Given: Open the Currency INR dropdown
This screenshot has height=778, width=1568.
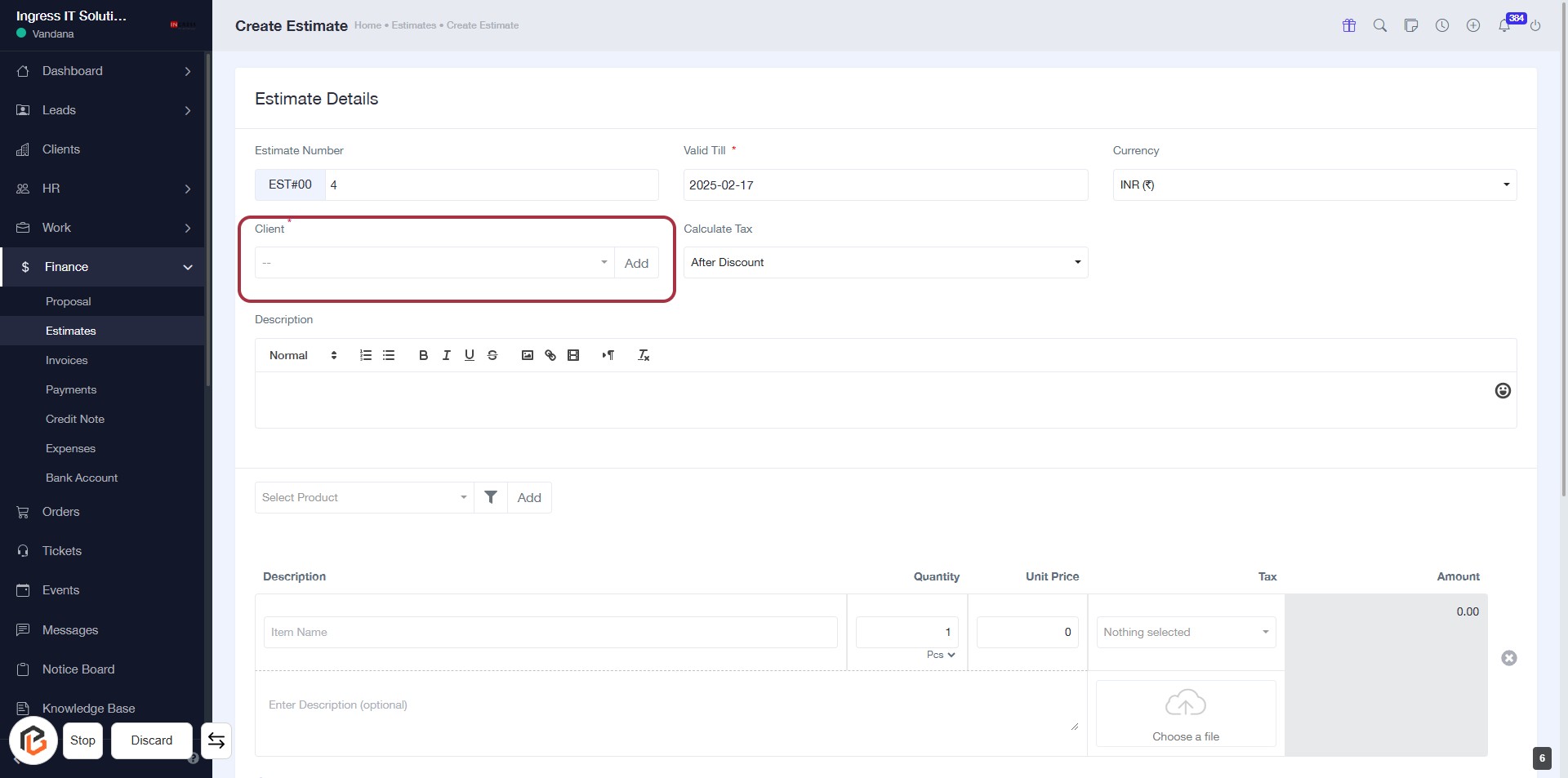Looking at the screenshot, I should (1314, 184).
